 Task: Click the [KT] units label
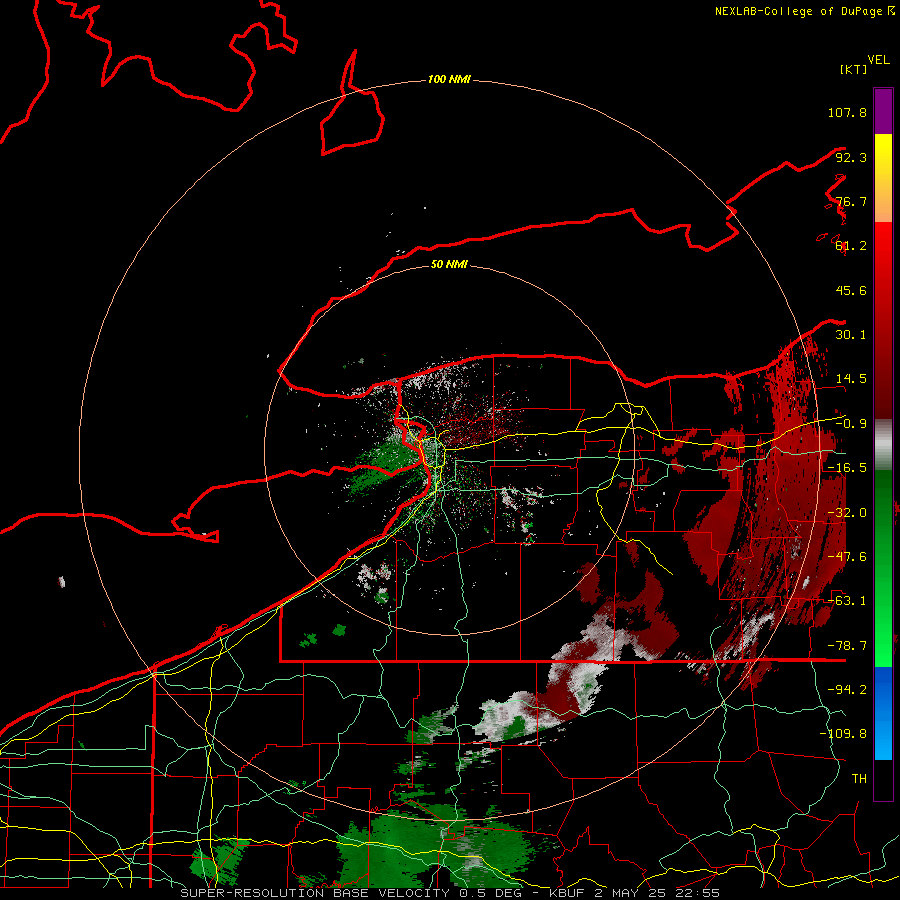coord(853,69)
